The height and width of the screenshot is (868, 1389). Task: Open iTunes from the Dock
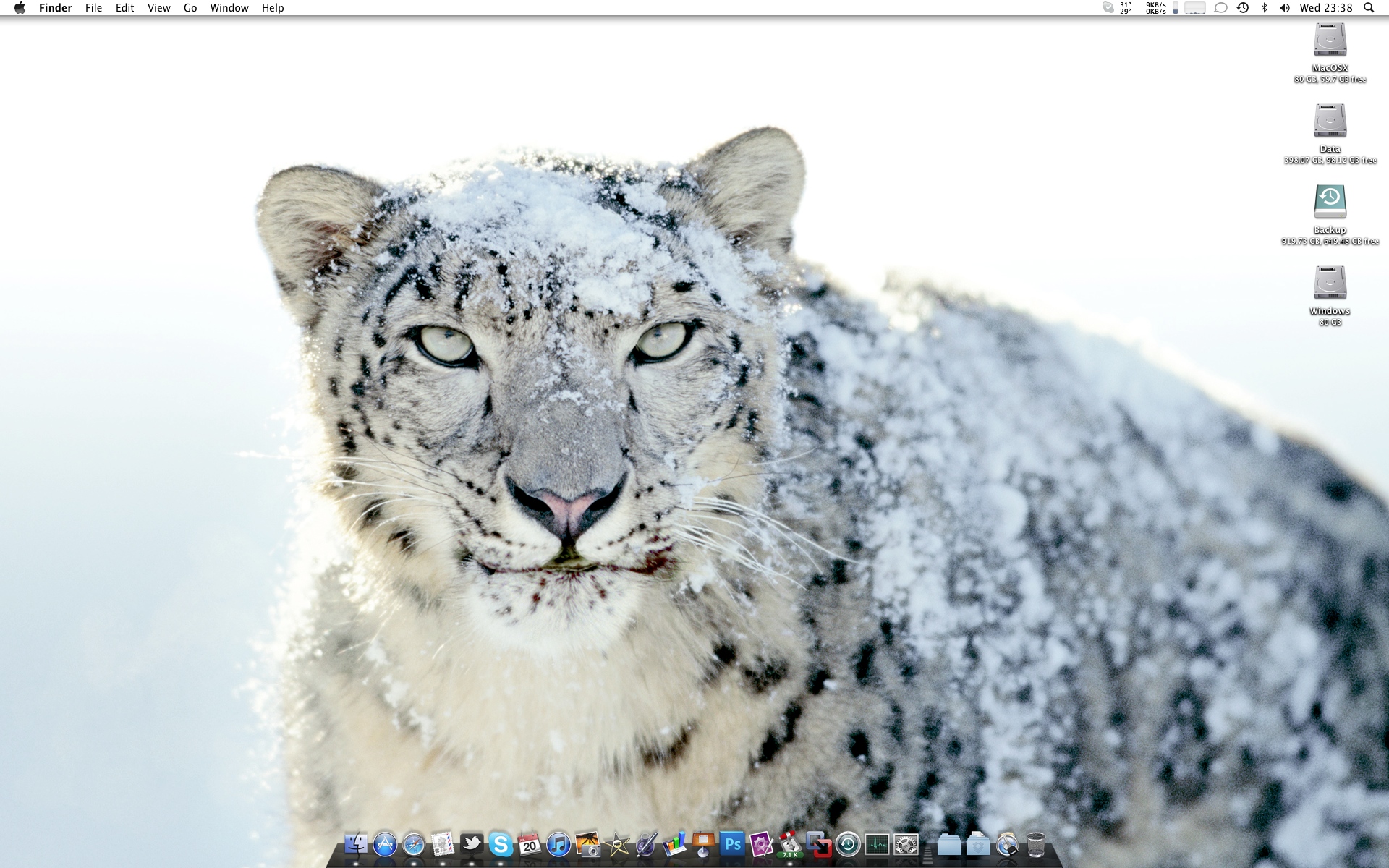[558, 844]
